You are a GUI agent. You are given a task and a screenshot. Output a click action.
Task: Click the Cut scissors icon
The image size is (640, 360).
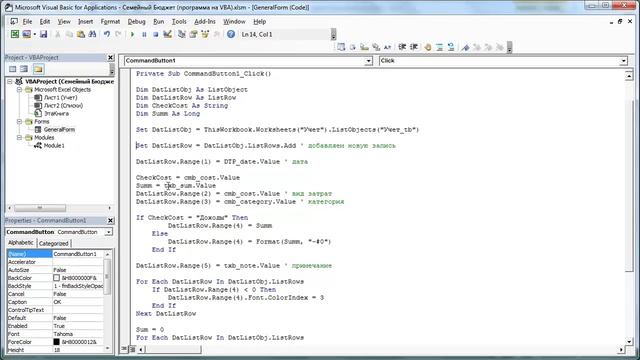point(58,34)
